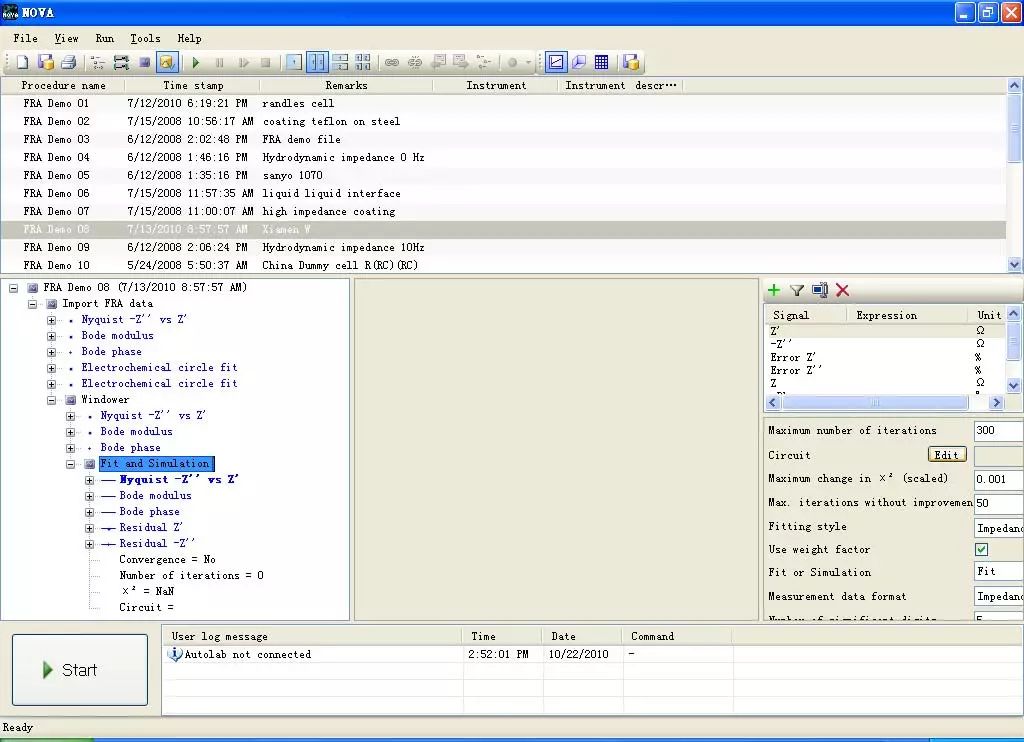The height and width of the screenshot is (742, 1024).
Task: Select the four plots grid layout icon
Action: (x=363, y=62)
